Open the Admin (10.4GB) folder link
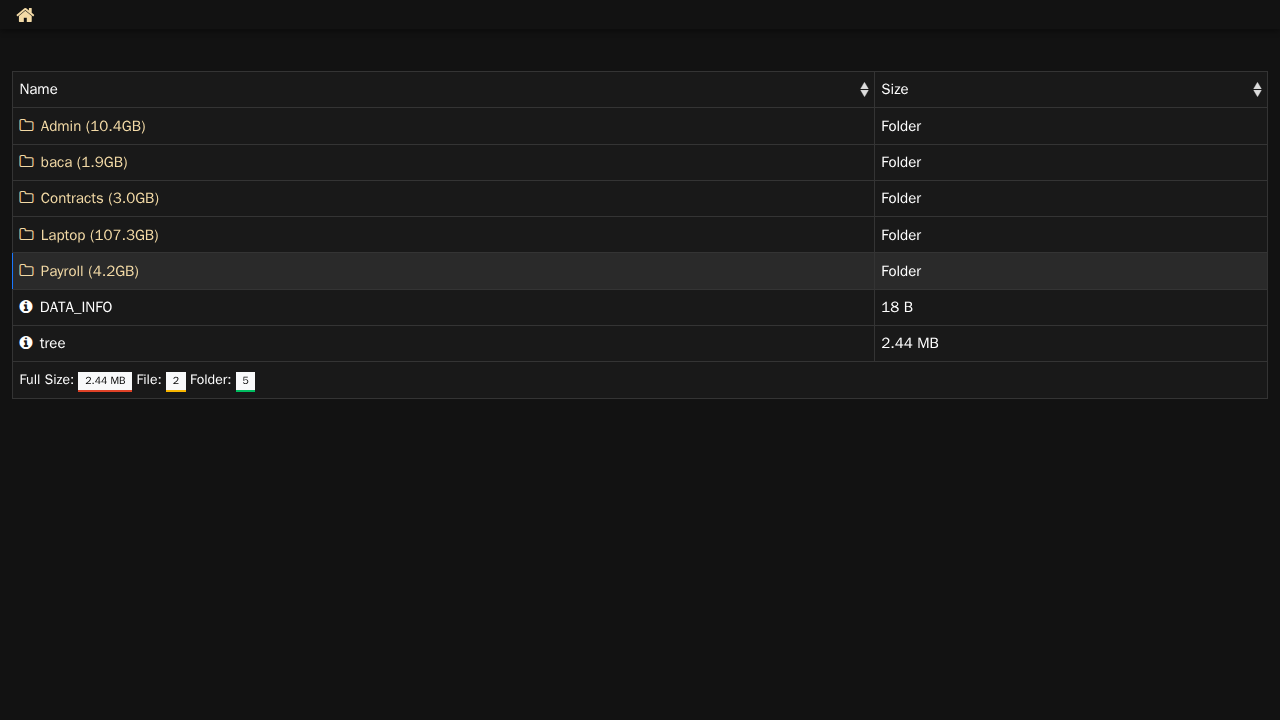1280x720 pixels. tap(93, 126)
